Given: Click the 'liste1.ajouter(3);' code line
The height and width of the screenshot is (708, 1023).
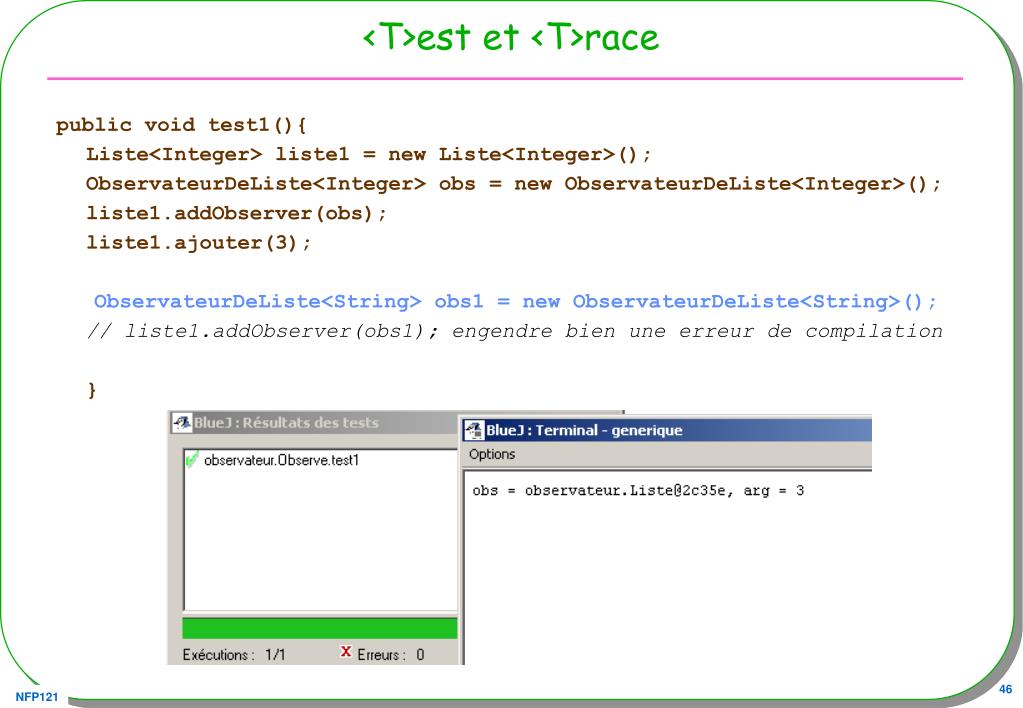Looking at the screenshot, I should [199, 243].
